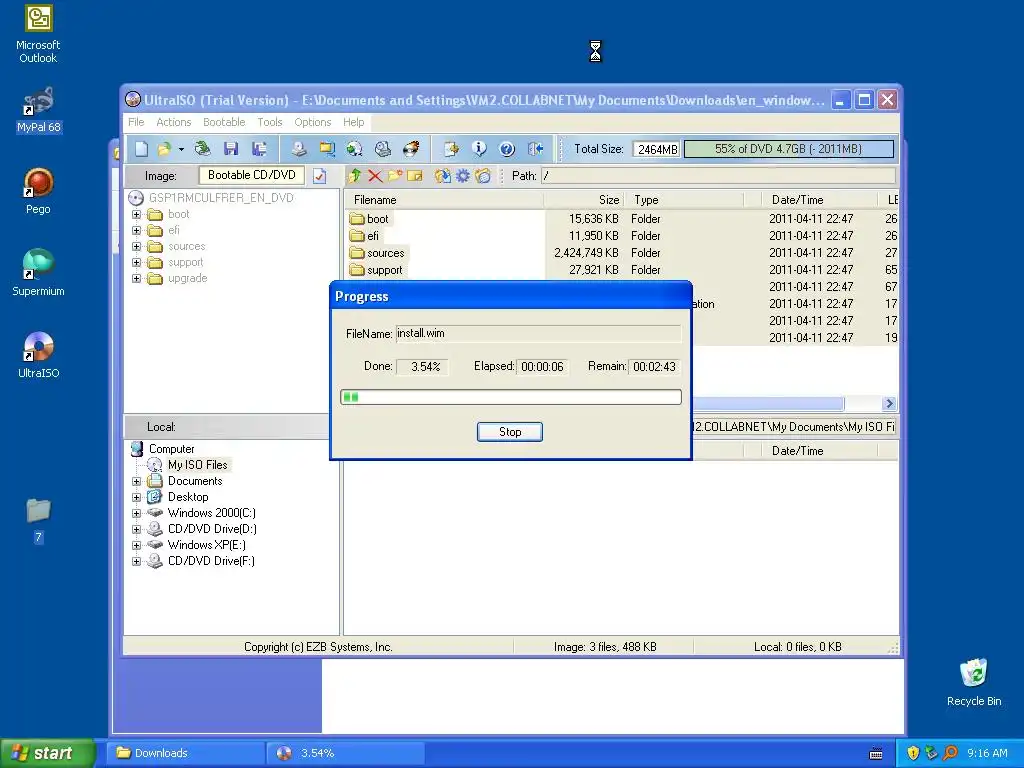Image resolution: width=1024 pixels, height=768 pixels.
Task: Click the Make CD/DVD Image toolbar icon
Action: pos(298,149)
